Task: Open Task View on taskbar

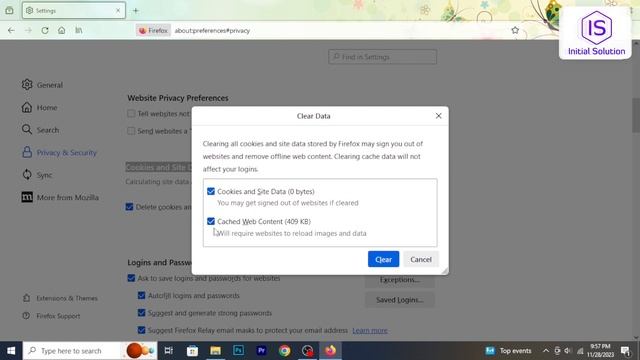Action: [169, 351]
